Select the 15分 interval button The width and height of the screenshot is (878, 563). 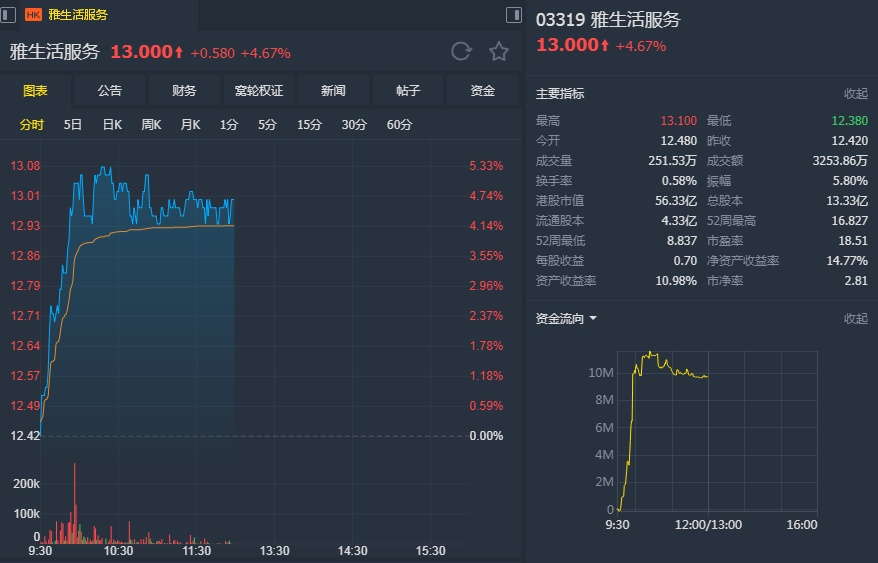[309, 125]
